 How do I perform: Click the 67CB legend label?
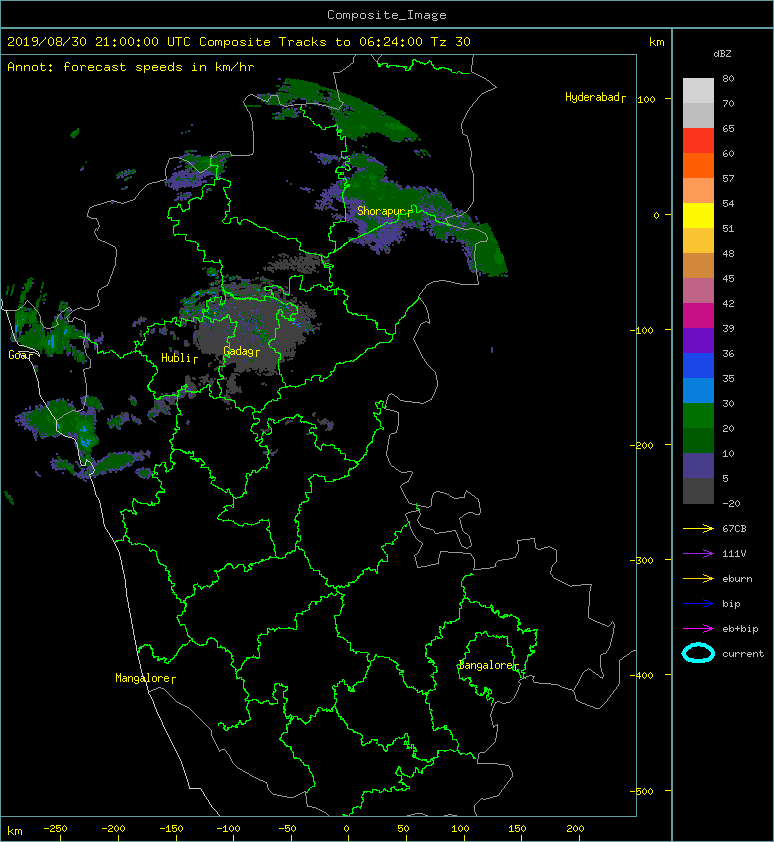tap(734, 528)
